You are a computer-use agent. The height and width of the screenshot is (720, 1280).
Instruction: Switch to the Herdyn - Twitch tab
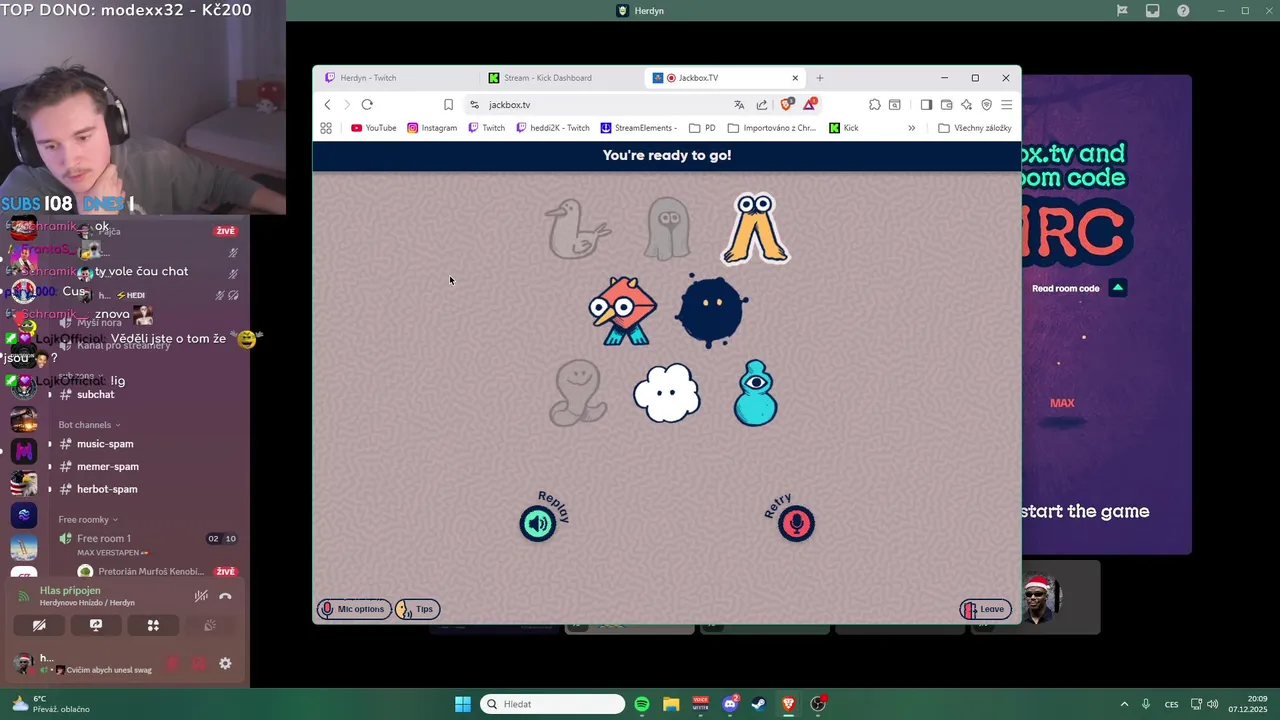(x=397, y=78)
